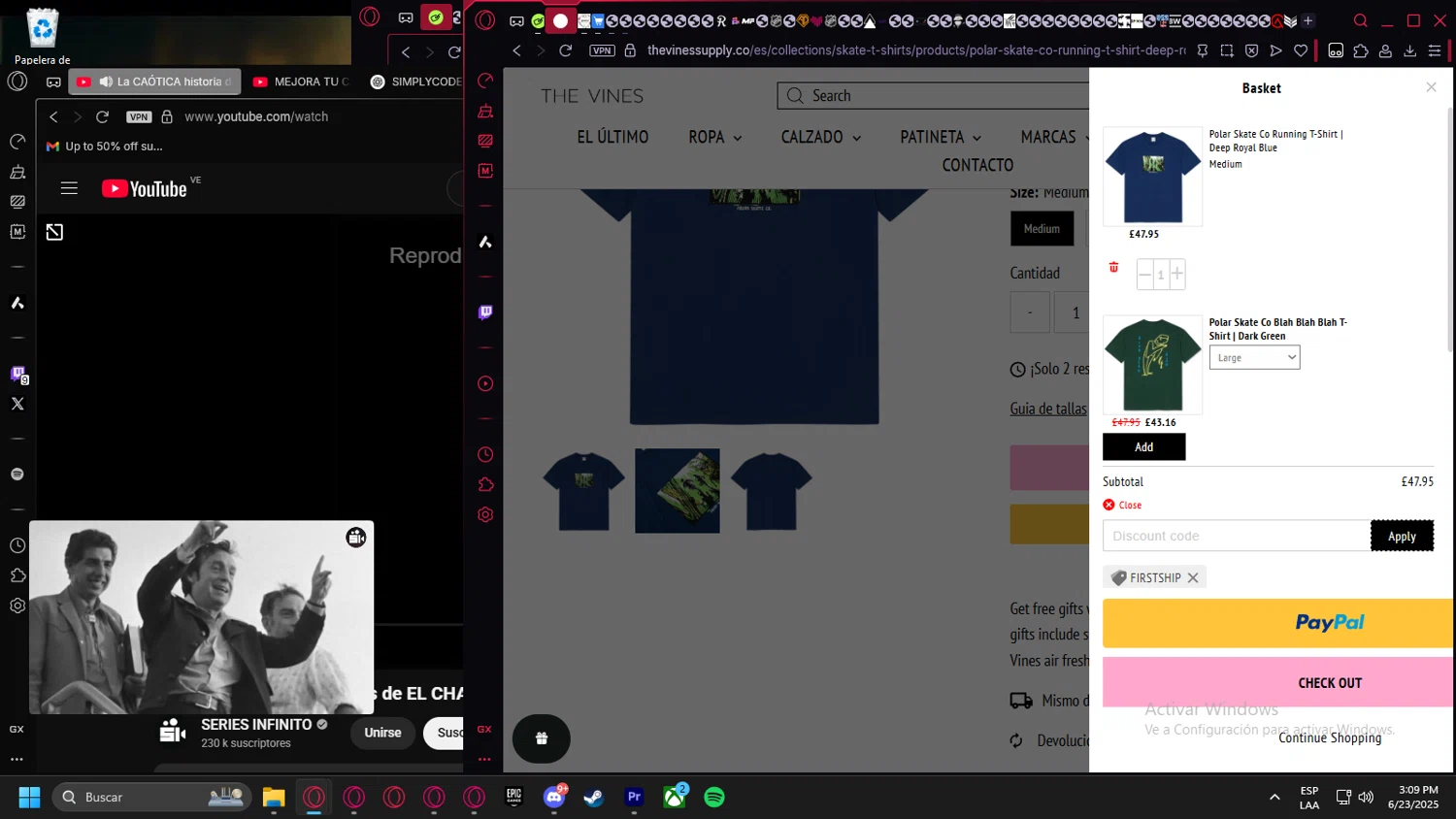This screenshot has height=819, width=1456.
Task: Toggle VPN badge in Vines address bar
Action: tap(602, 50)
